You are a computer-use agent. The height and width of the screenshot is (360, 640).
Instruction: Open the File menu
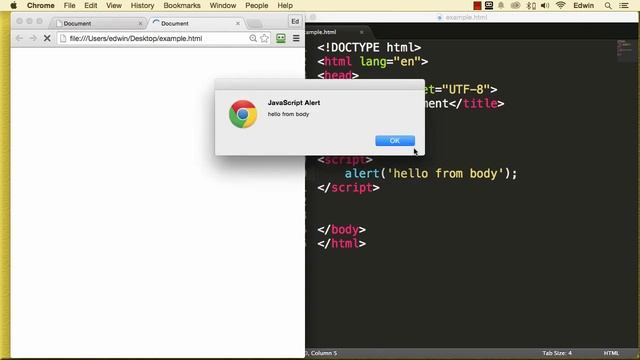click(69, 5)
